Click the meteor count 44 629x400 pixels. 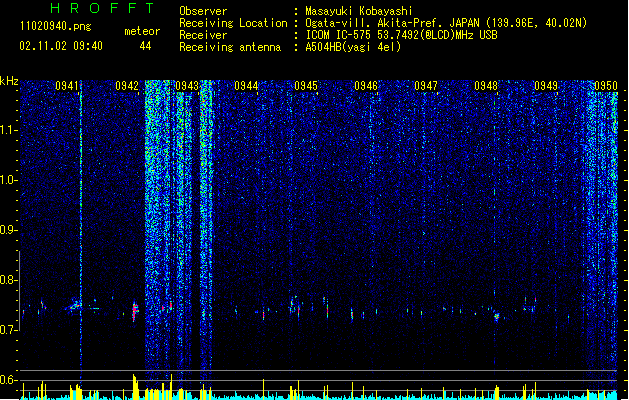[145, 46]
